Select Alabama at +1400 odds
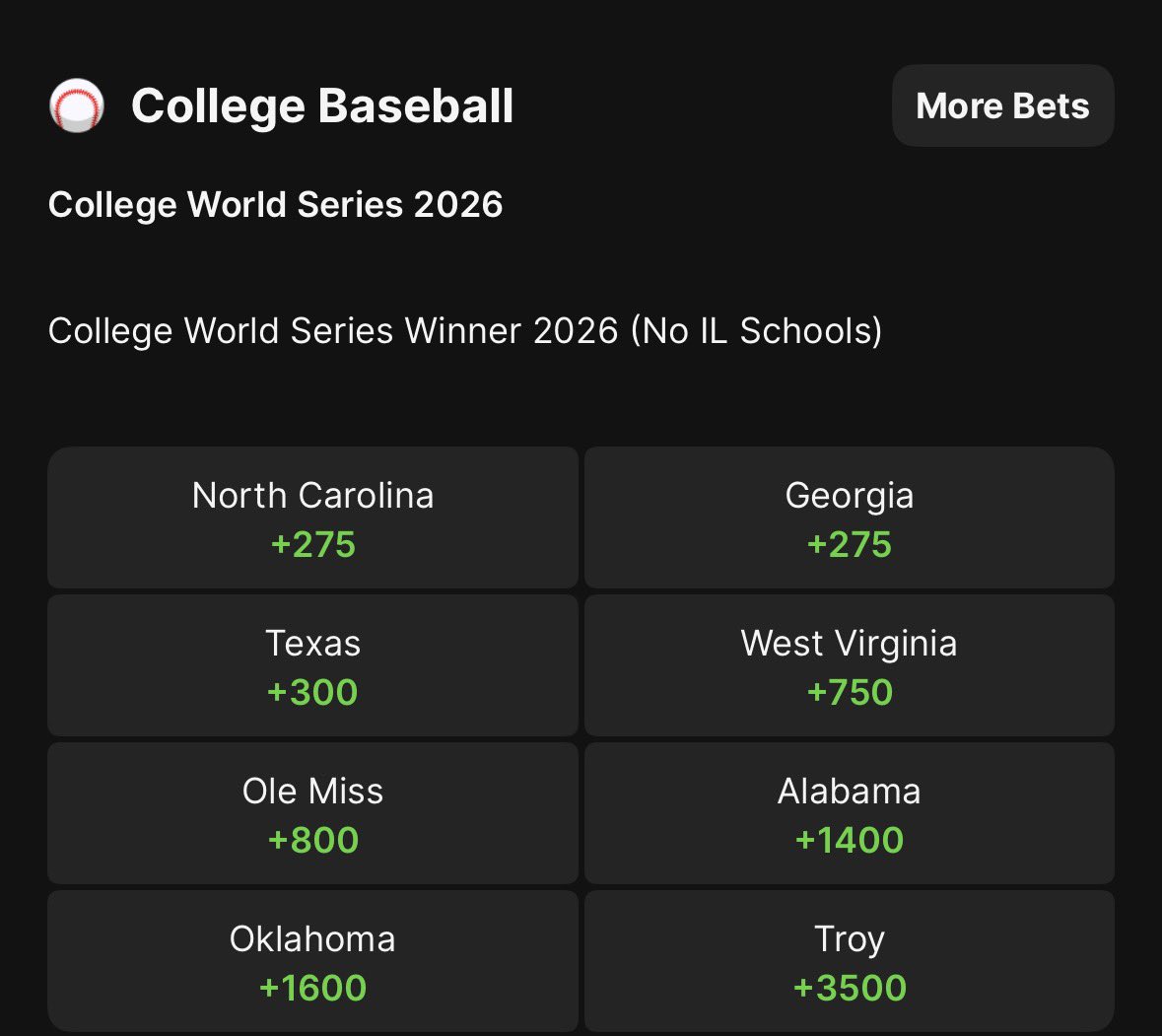 click(850, 813)
